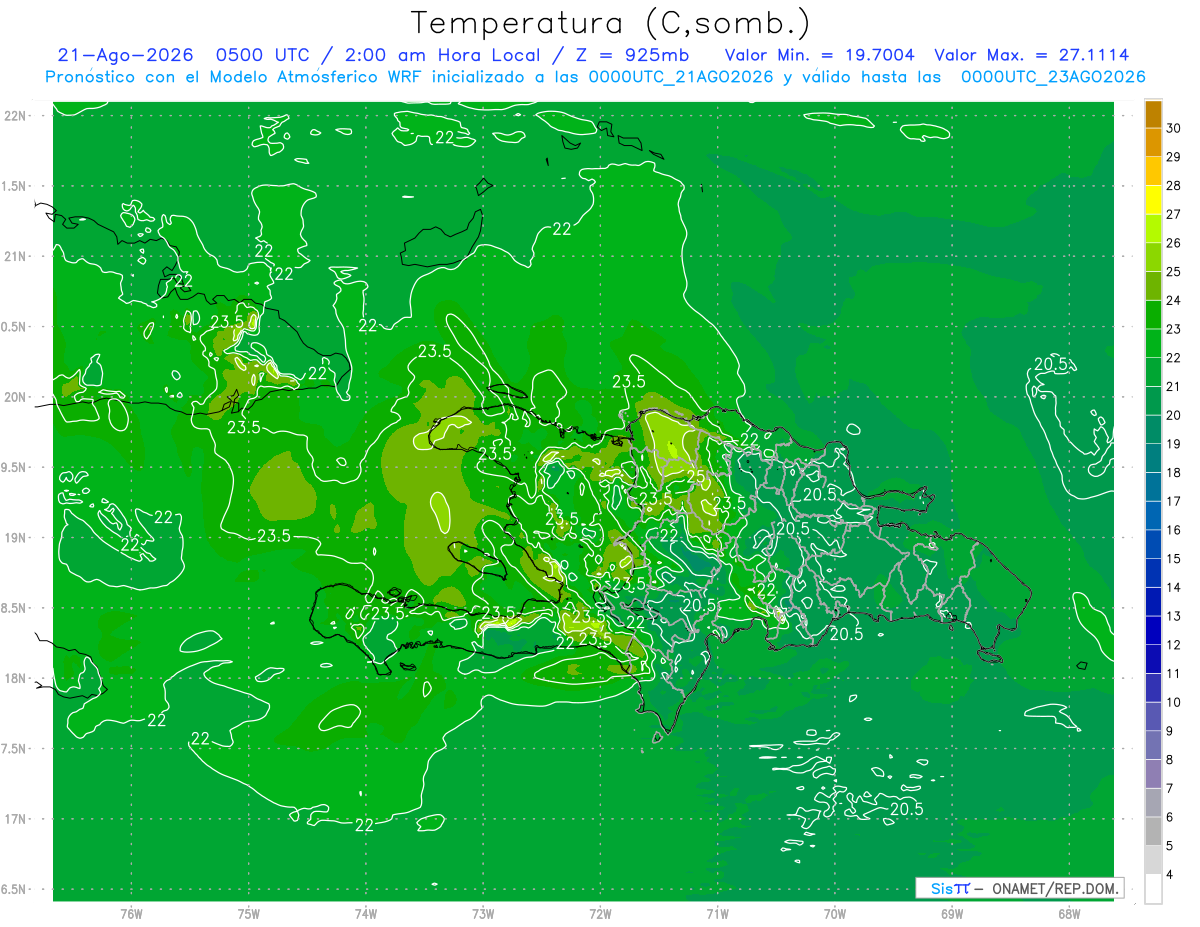Click the longitude axis label "71W"
Image resolution: width=1200 pixels, height=927 pixels.
point(717,913)
